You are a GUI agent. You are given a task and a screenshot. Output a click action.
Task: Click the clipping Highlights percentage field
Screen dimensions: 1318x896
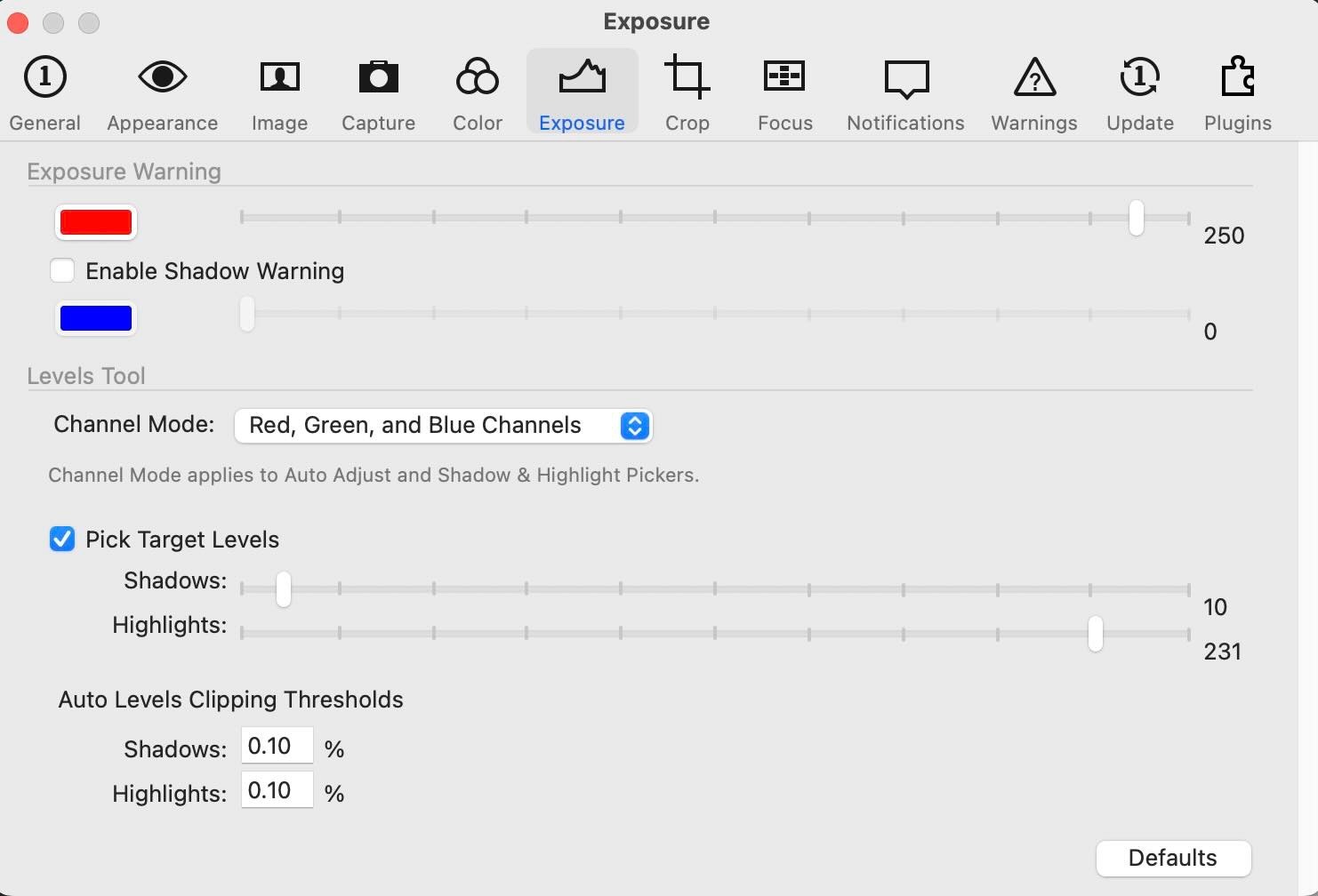[277, 790]
